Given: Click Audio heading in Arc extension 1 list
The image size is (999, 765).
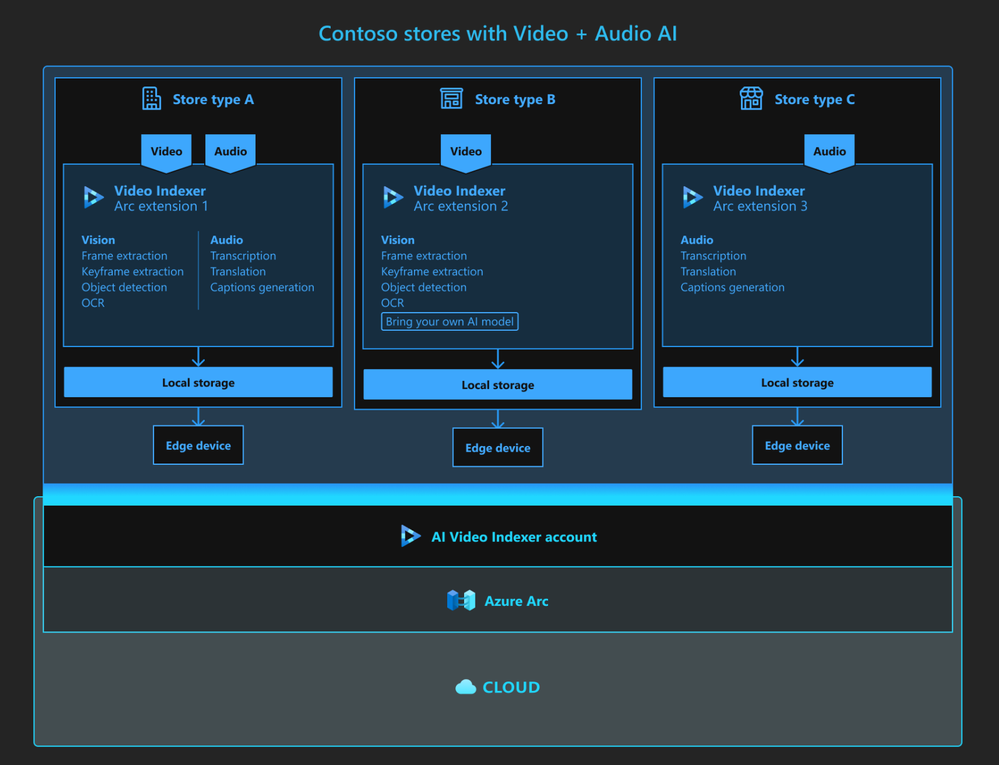Looking at the screenshot, I should pos(226,240).
